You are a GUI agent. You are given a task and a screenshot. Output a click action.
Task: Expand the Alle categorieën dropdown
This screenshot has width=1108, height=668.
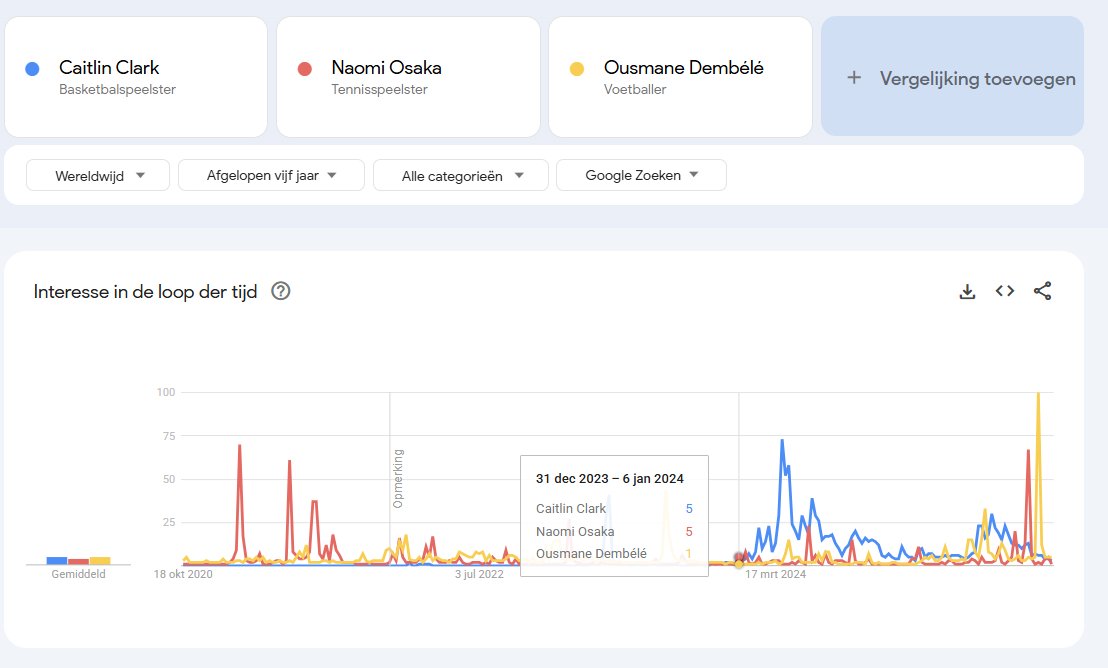click(461, 175)
